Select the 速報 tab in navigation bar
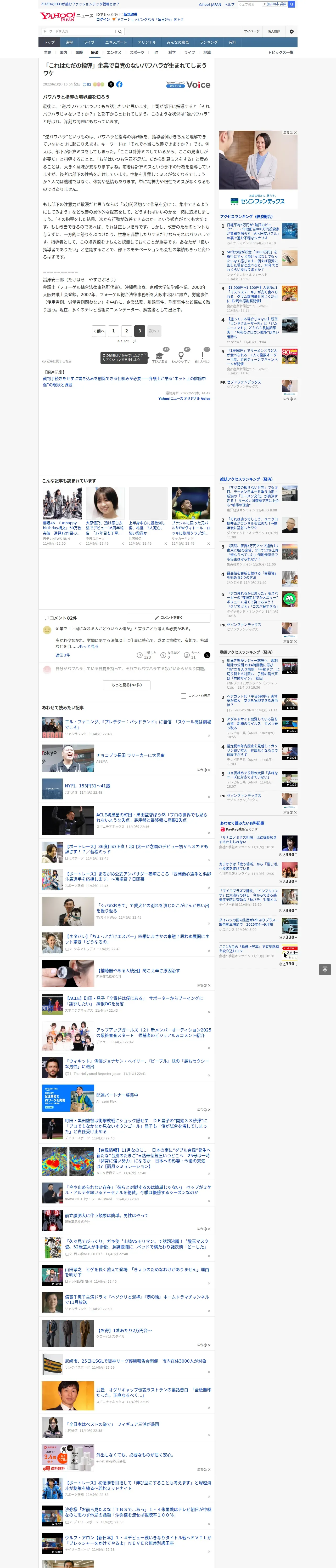This screenshot has height=1568, width=336. point(69,43)
